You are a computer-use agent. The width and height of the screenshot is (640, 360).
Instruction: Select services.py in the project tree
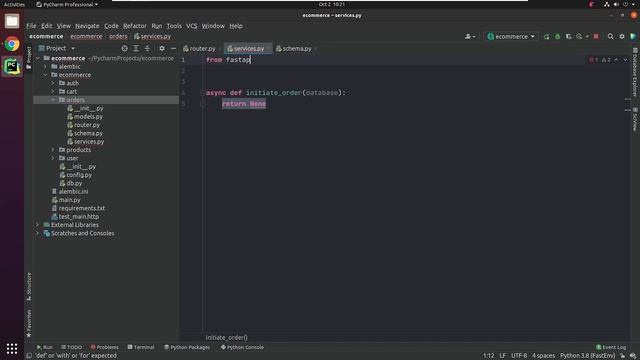tap(89, 142)
